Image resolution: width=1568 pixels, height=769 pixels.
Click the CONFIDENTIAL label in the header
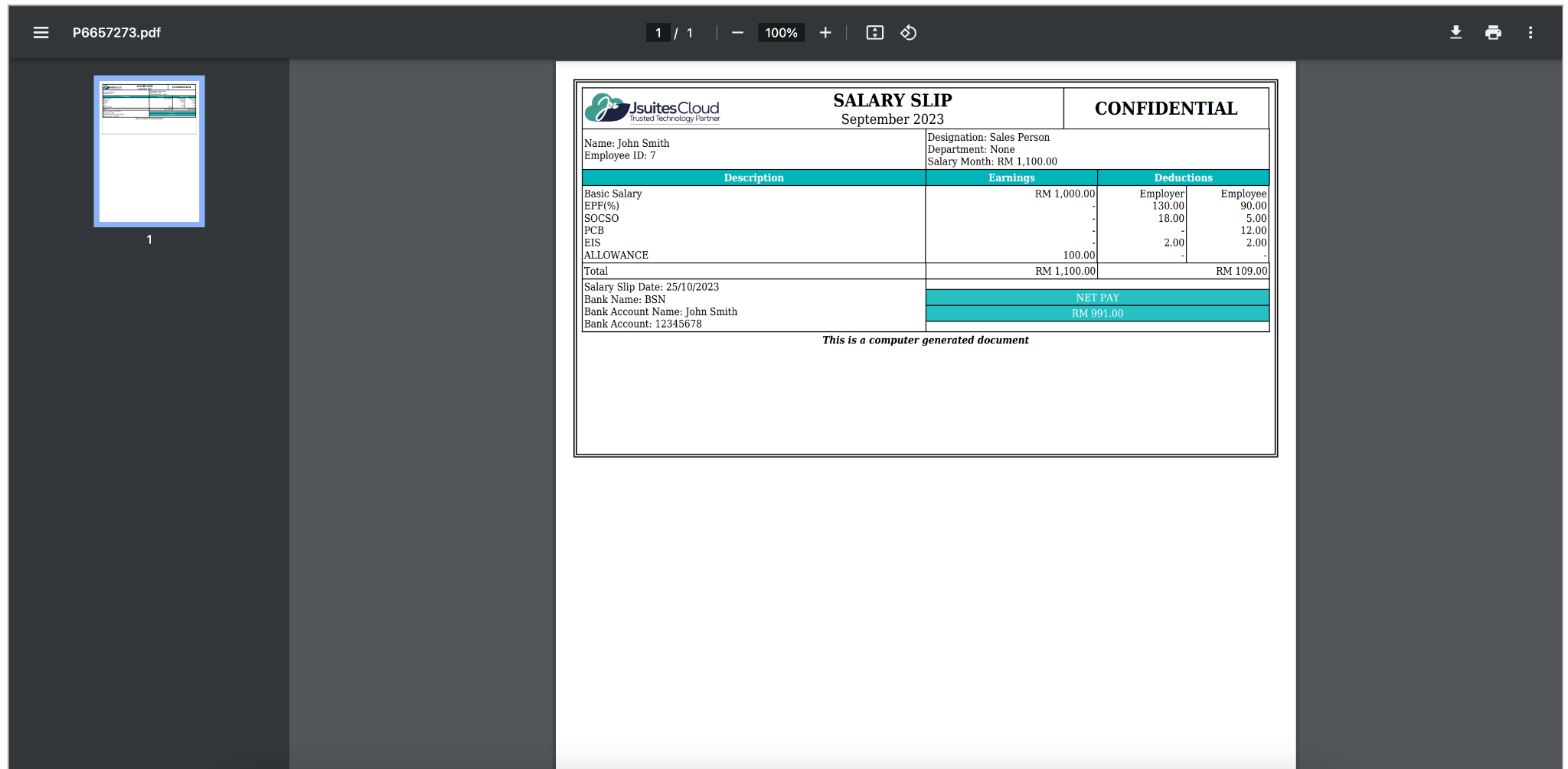click(x=1165, y=109)
